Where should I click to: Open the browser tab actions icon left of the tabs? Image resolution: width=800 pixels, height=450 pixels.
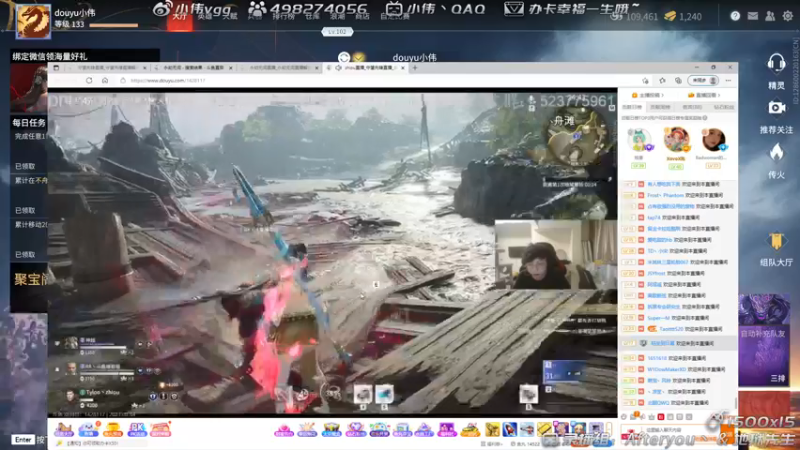(56, 68)
